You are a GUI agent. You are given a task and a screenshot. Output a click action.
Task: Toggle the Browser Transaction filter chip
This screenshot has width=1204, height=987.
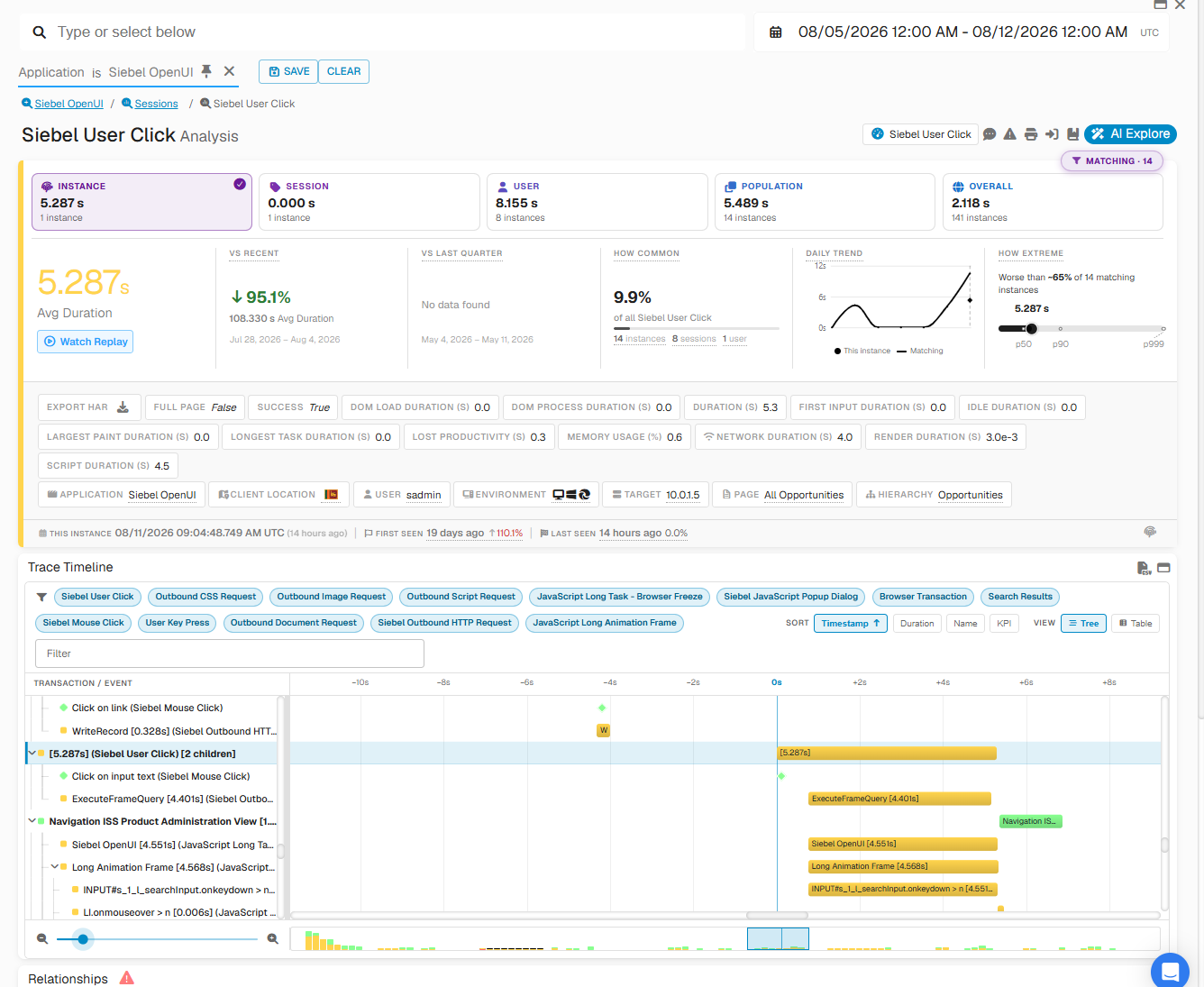[923, 597]
